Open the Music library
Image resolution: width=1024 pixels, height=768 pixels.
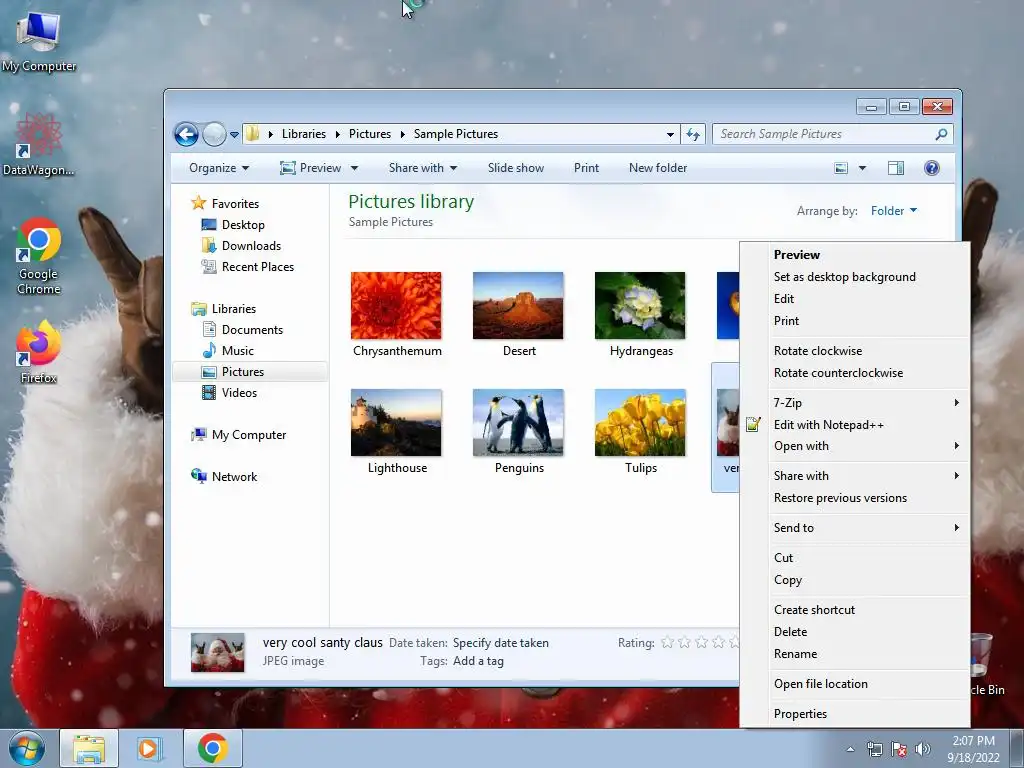(238, 351)
